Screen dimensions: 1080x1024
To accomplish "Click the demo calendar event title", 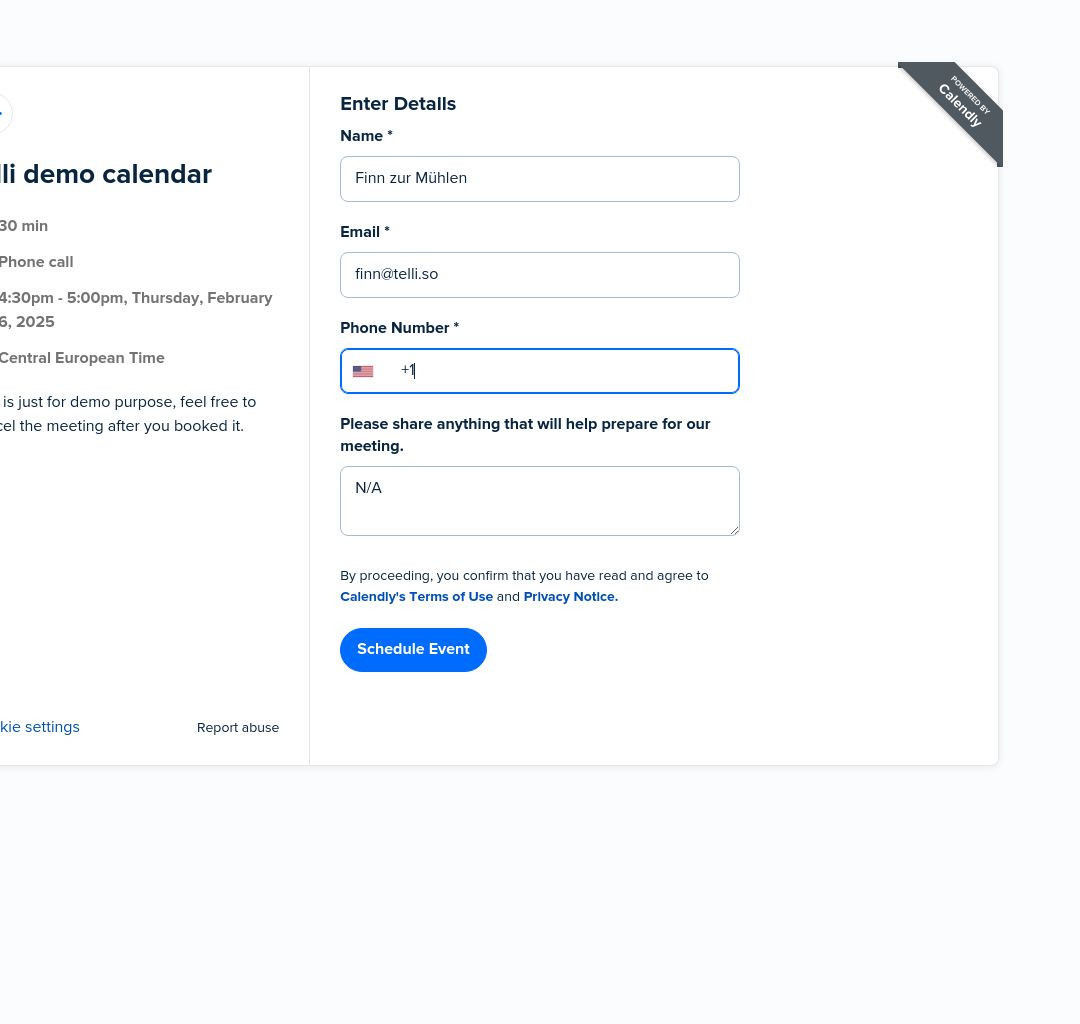I will (x=106, y=174).
